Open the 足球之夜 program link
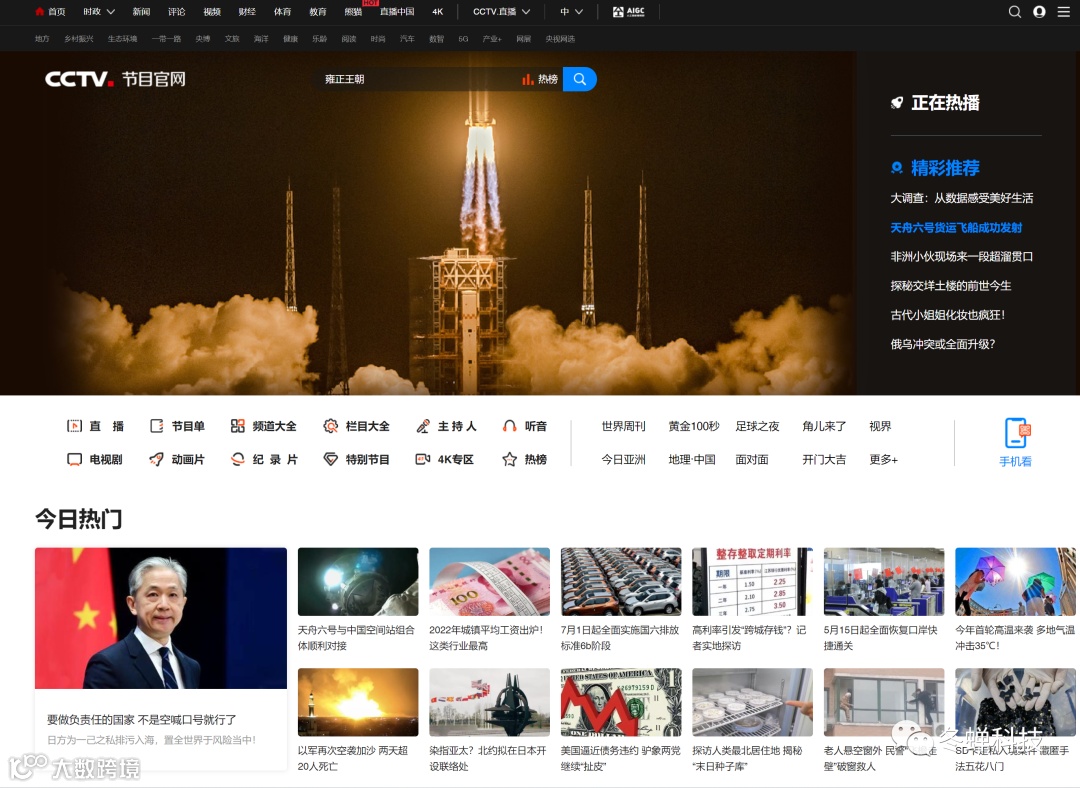 tap(757, 426)
